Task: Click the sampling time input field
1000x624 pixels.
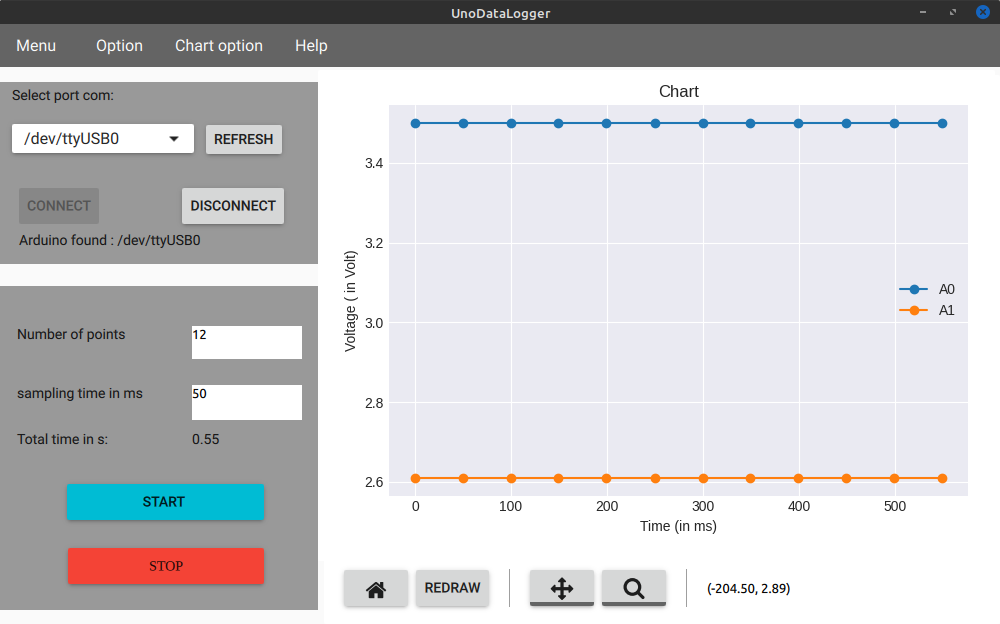Action: [247, 402]
